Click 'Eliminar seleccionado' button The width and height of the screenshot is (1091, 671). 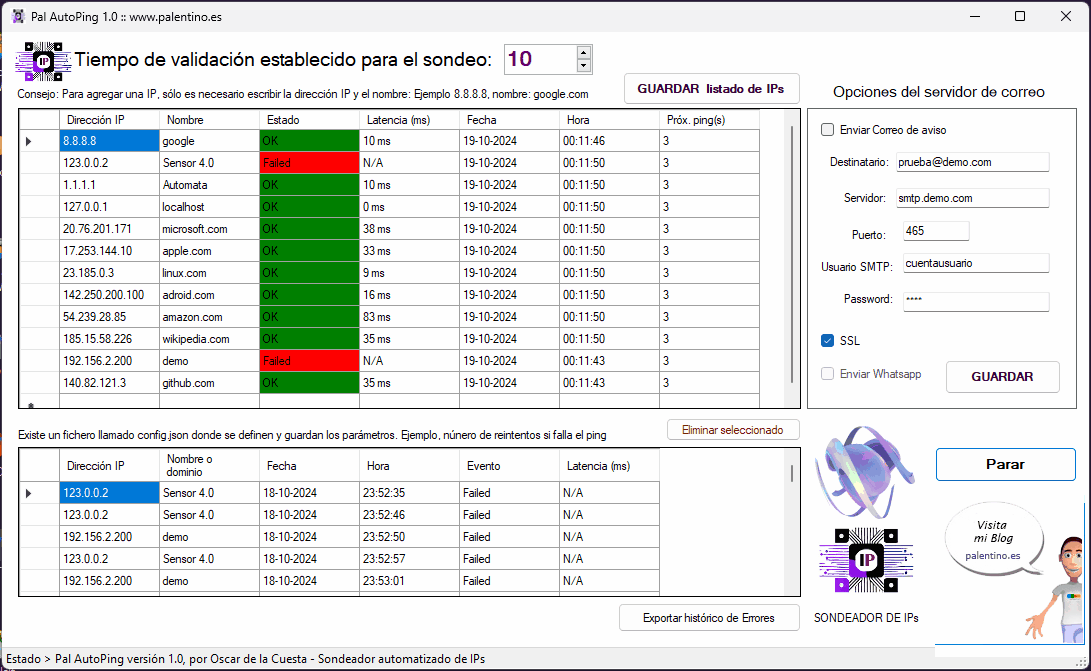(733, 430)
